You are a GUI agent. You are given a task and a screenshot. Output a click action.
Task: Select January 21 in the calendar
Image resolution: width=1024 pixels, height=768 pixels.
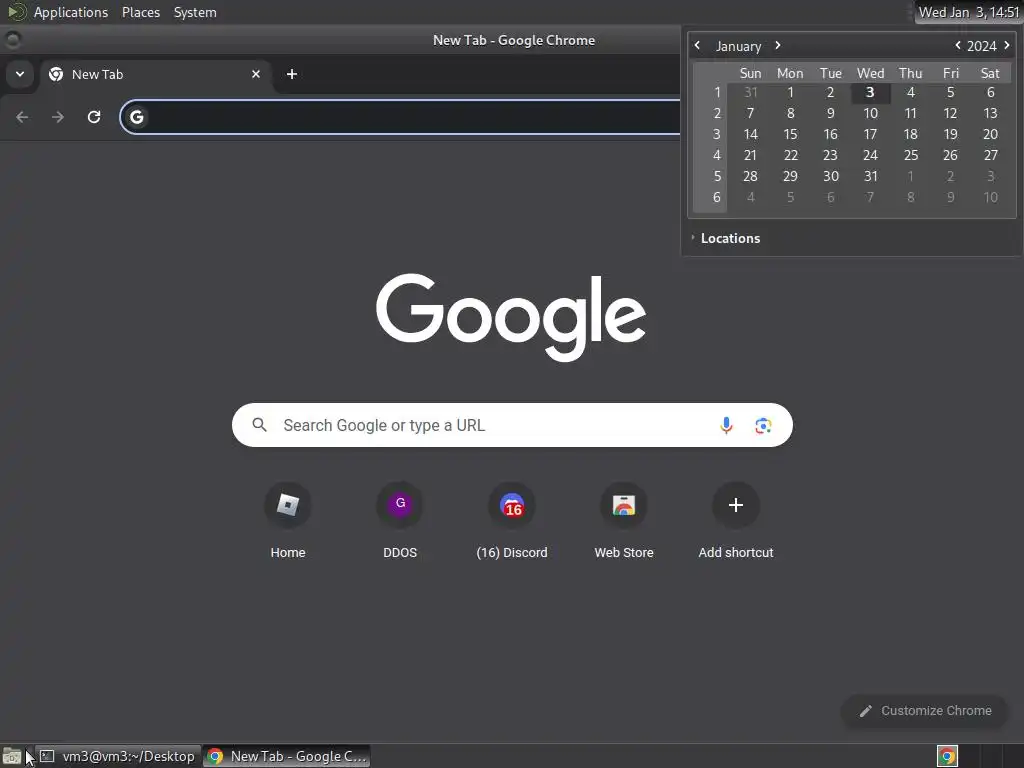coord(750,155)
